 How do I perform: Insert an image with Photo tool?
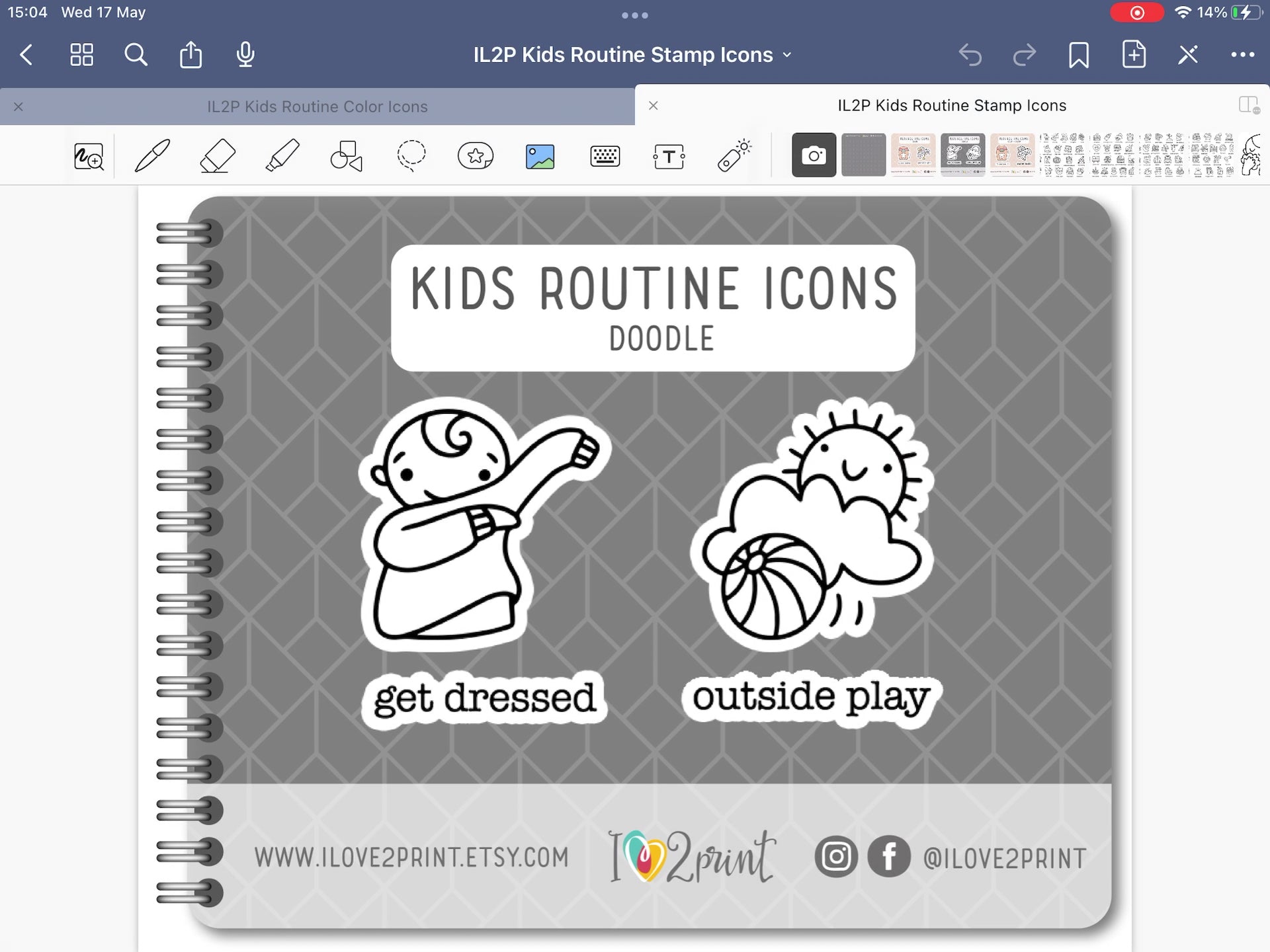[540, 157]
